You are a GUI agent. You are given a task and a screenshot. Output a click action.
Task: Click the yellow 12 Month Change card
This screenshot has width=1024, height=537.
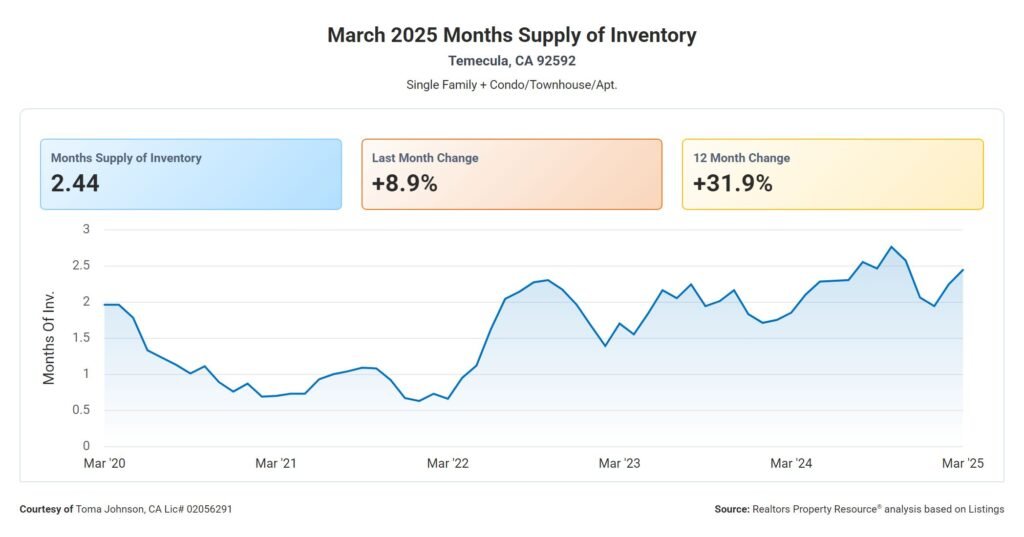[x=832, y=174]
